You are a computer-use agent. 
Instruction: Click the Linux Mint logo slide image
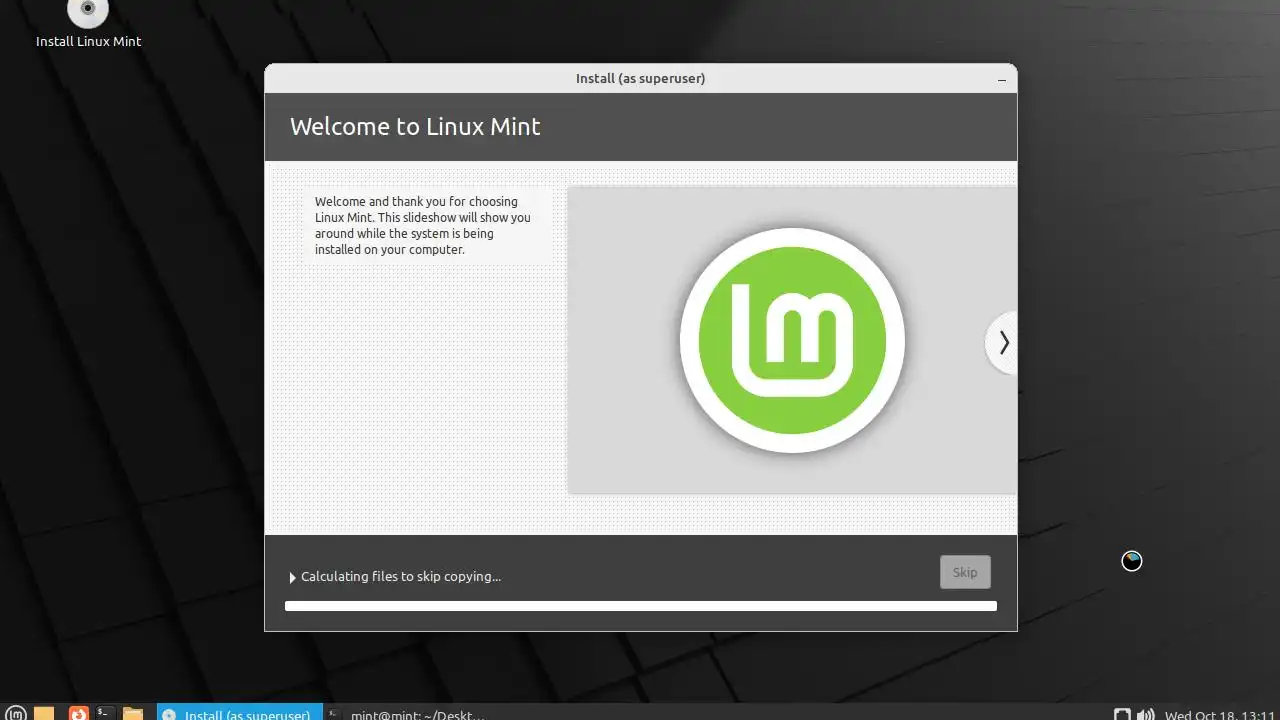click(x=792, y=340)
